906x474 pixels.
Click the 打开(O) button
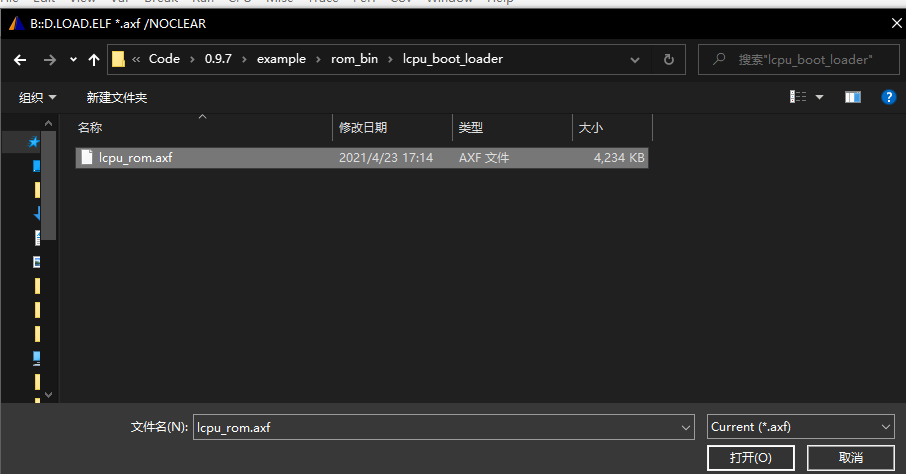click(750, 457)
